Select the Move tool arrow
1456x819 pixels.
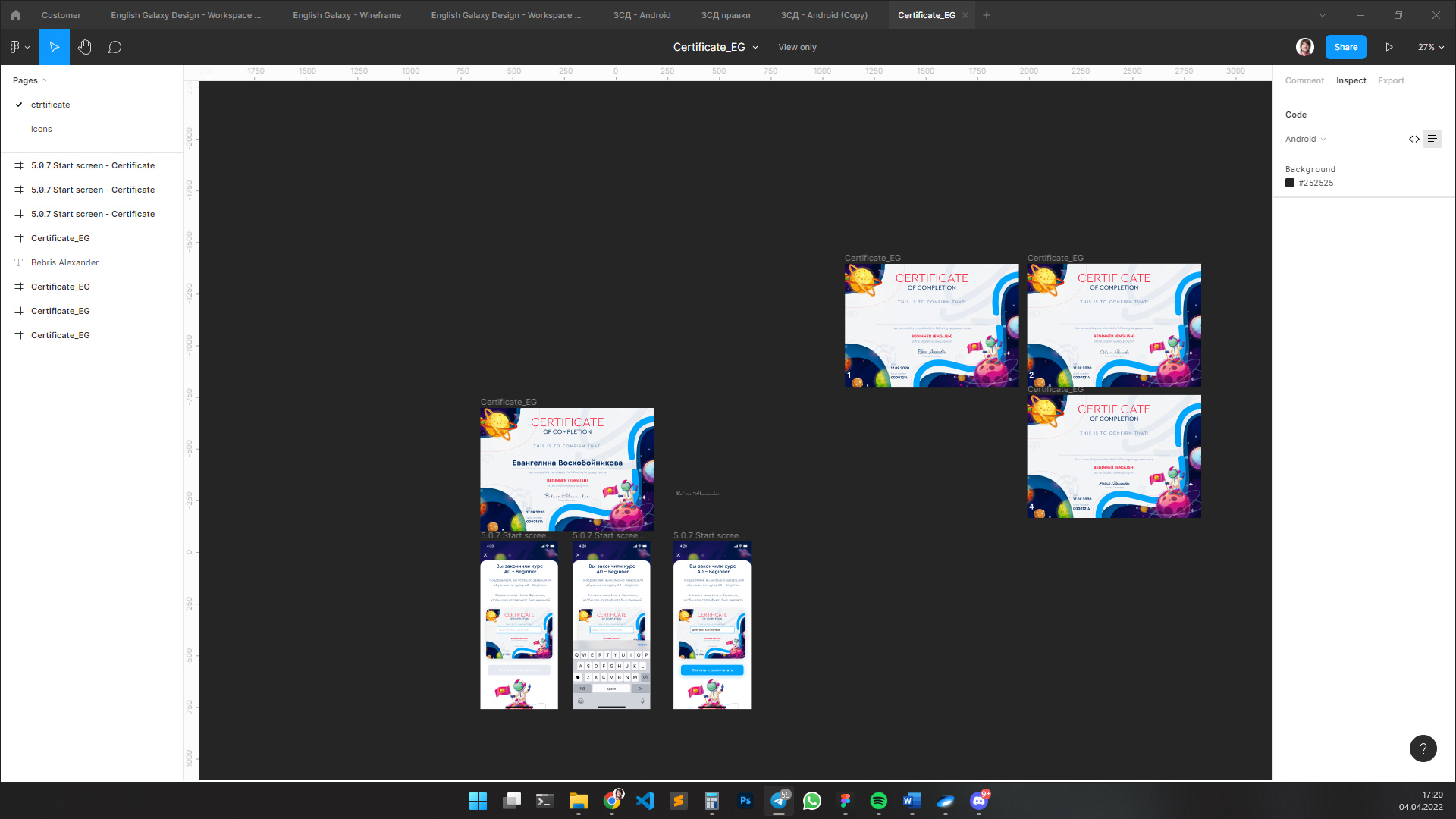click(54, 47)
